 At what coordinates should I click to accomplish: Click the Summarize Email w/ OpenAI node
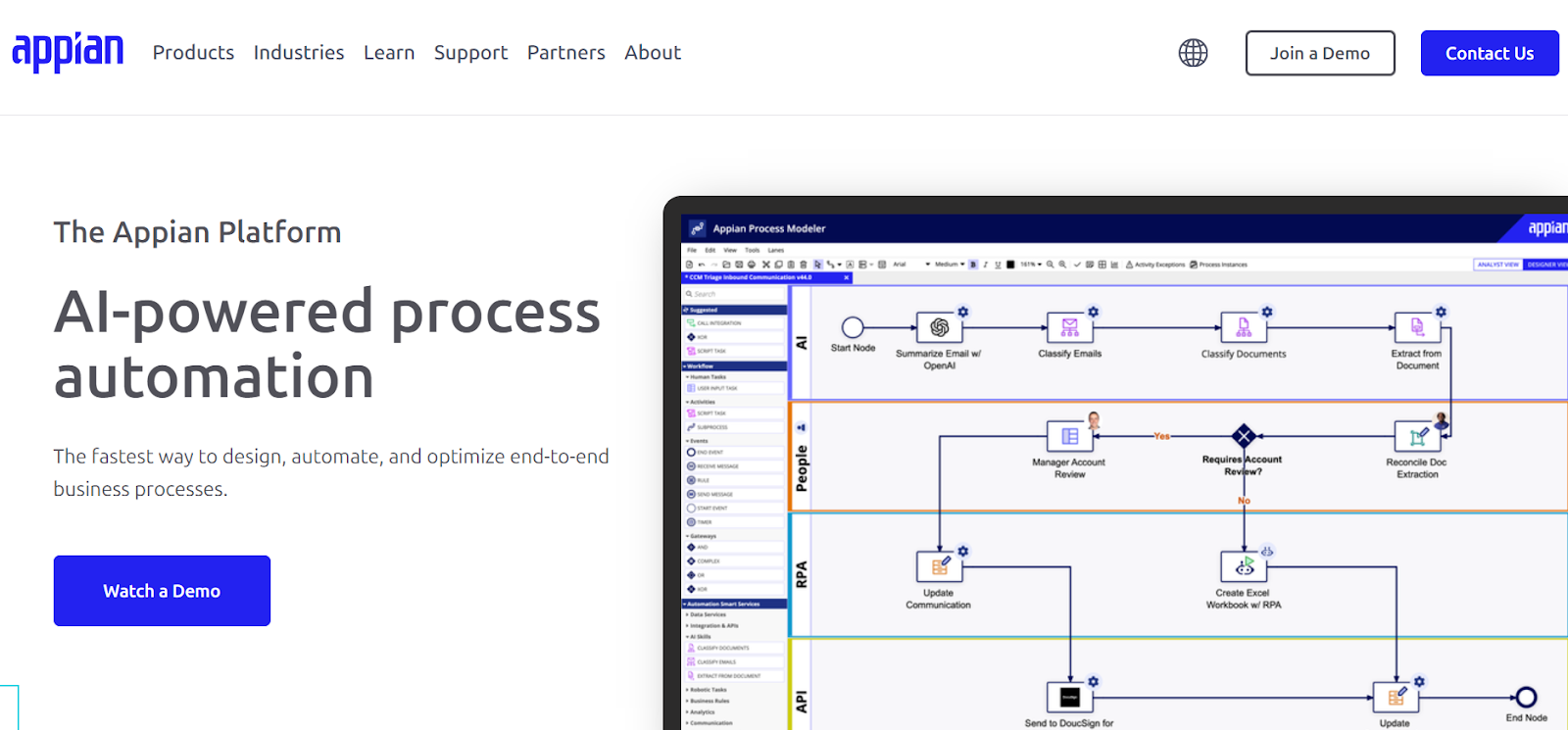point(939,327)
